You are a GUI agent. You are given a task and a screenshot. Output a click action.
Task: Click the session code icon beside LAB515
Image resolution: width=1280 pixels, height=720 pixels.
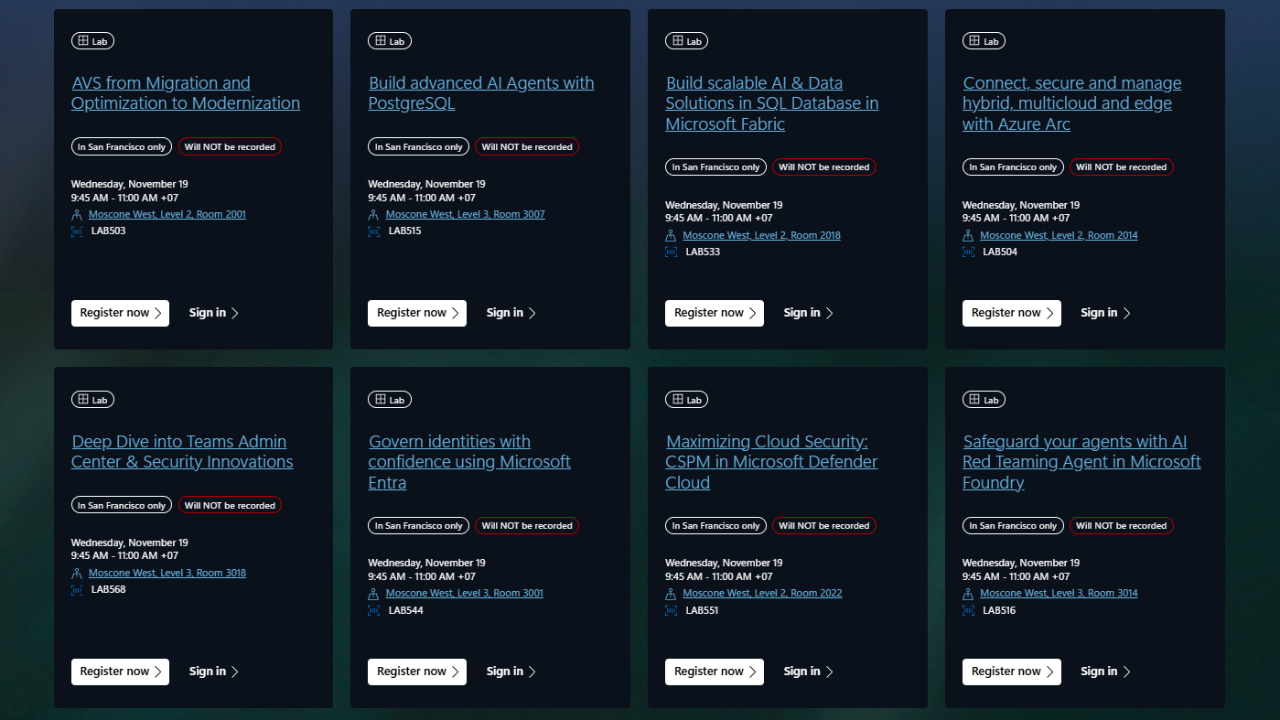[x=374, y=231]
